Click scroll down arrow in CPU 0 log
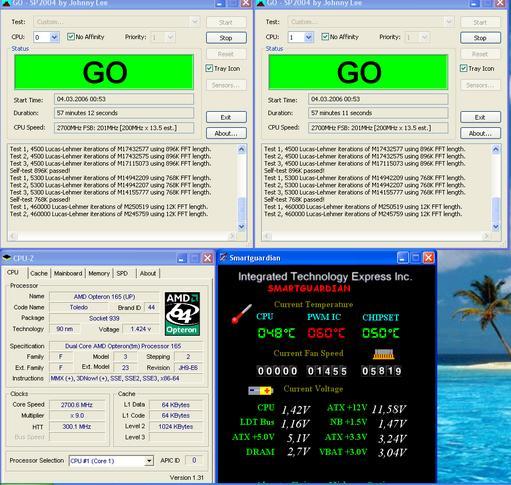 (242, 227)
